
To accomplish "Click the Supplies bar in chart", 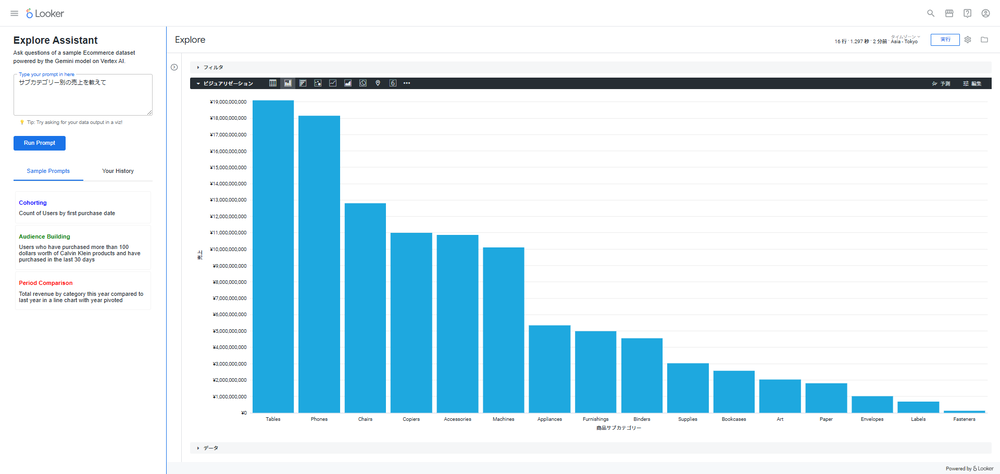I will pos(688,388).
